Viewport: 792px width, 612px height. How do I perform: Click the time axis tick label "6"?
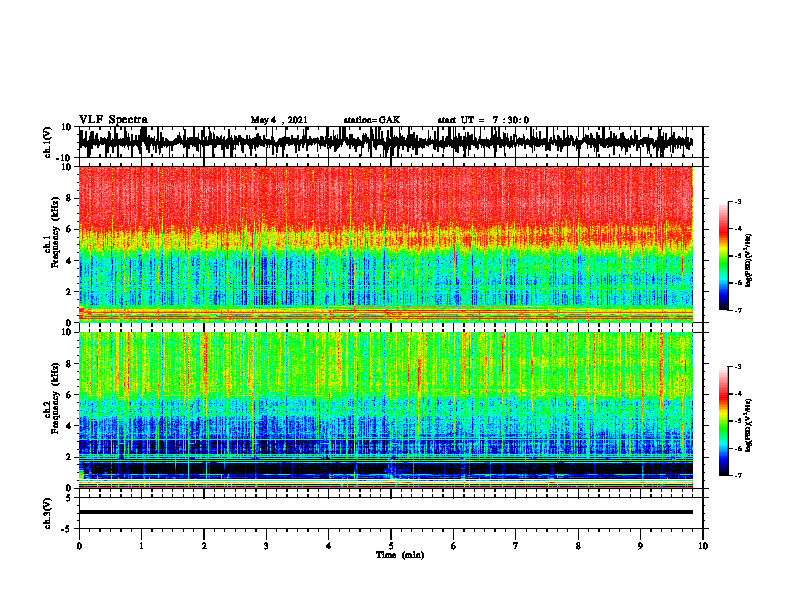(x=454, y=546)
